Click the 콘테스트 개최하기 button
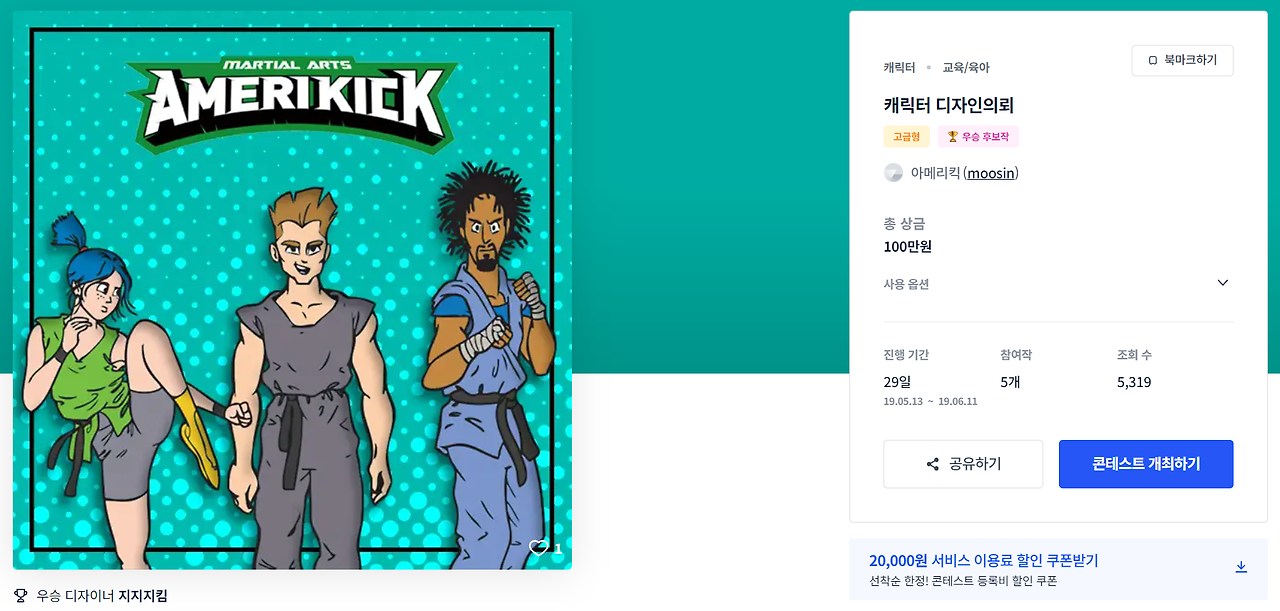This screenshot has height=611, width=1280. click(1146, 464)
